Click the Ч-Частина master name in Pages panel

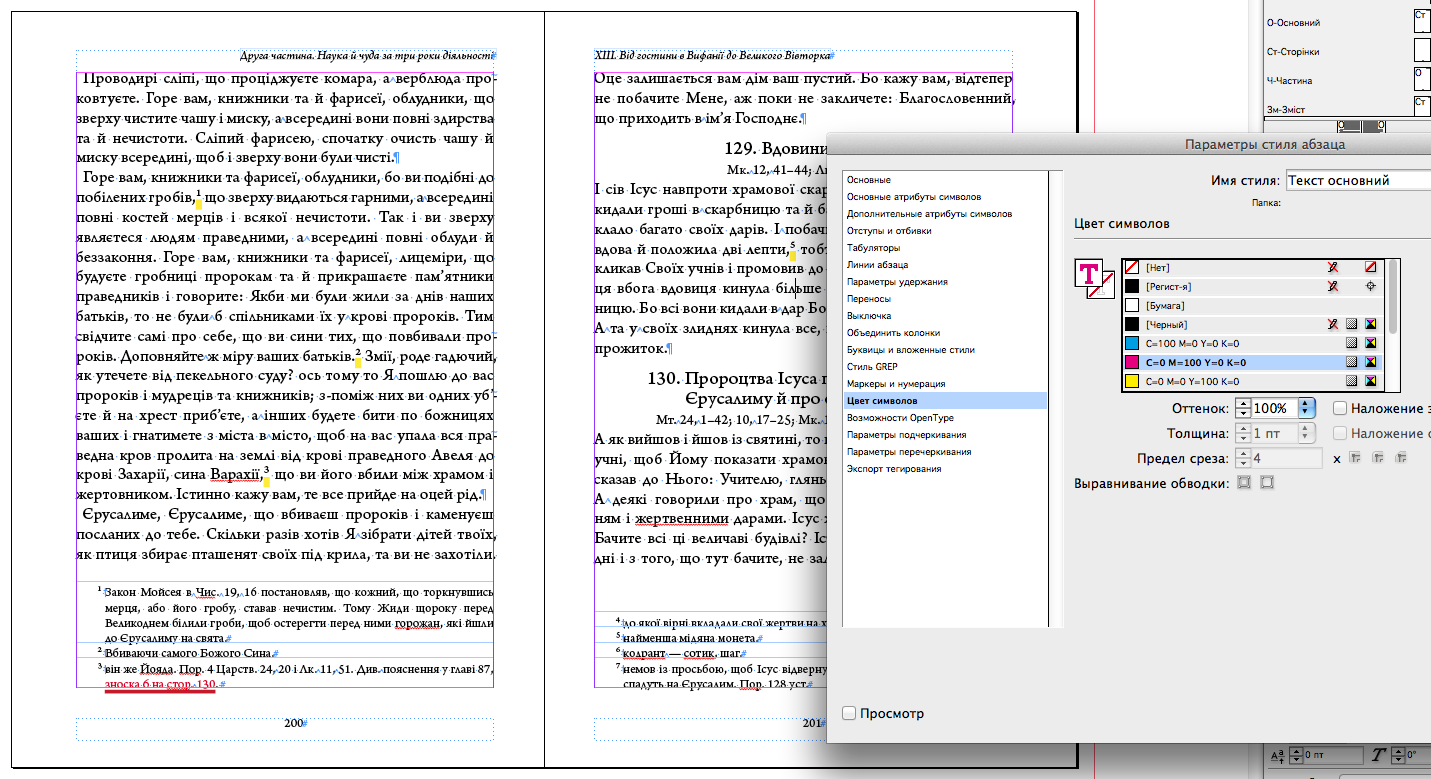coord(1289,80)
